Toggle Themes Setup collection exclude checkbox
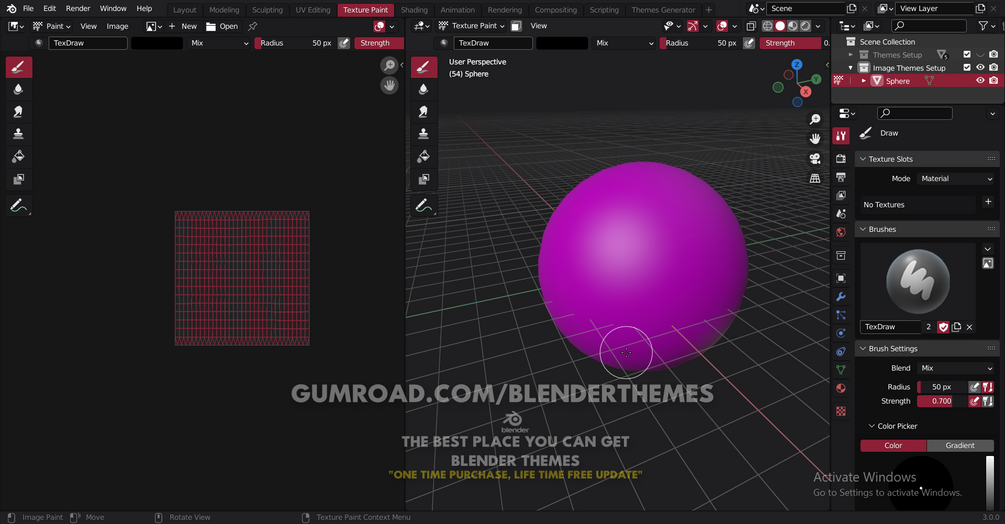The image size is (1005, 524). pyautogui.click(x=967, y=54)
